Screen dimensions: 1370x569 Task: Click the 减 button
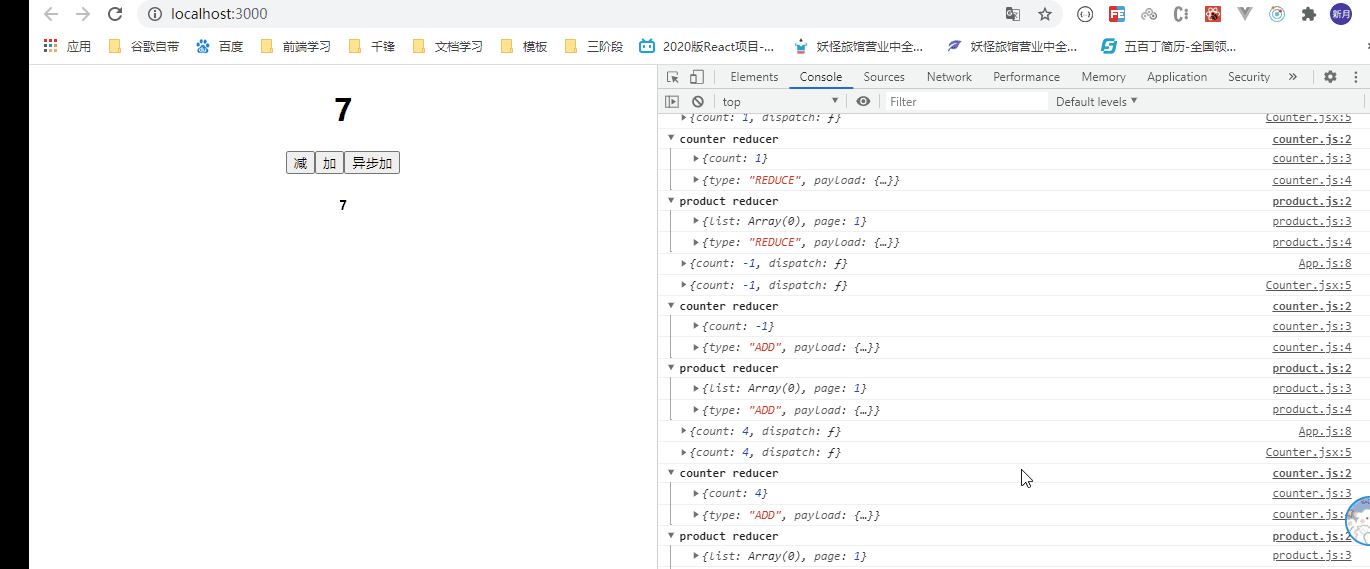pyautogui.click(x=300, y=163)
